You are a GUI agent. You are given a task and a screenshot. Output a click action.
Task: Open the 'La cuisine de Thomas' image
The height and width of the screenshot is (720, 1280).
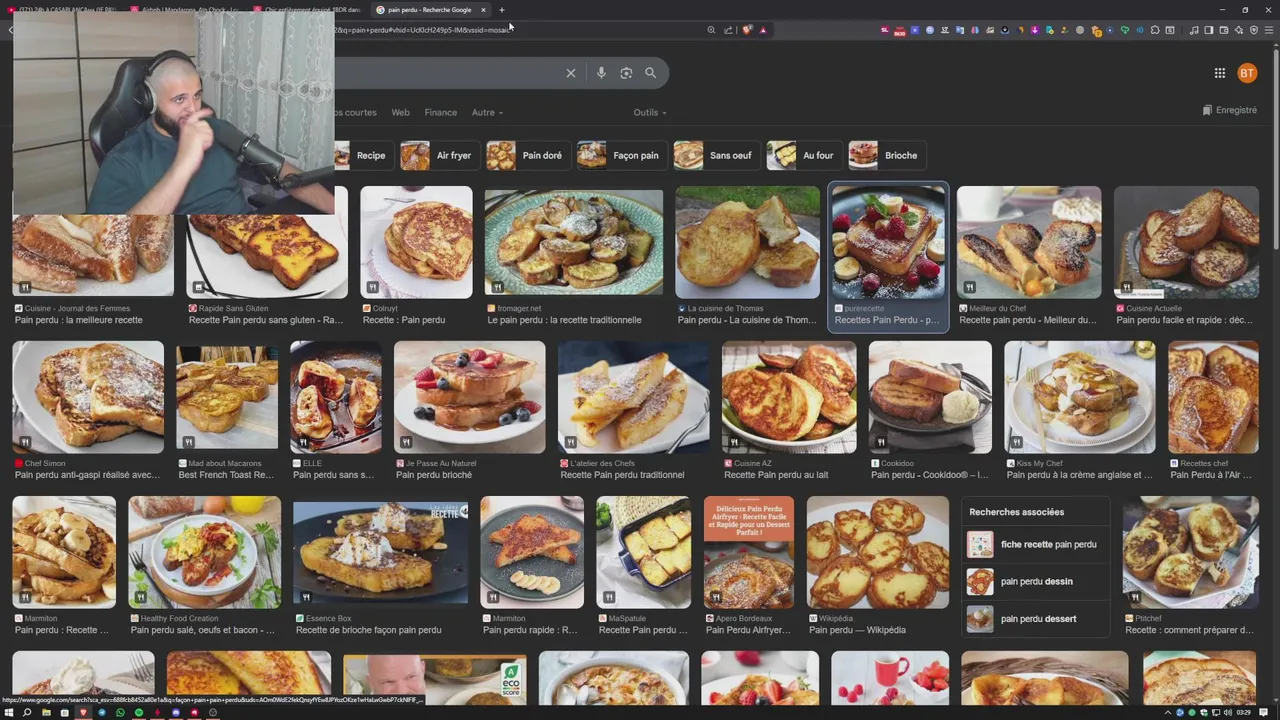pos(747,242)
